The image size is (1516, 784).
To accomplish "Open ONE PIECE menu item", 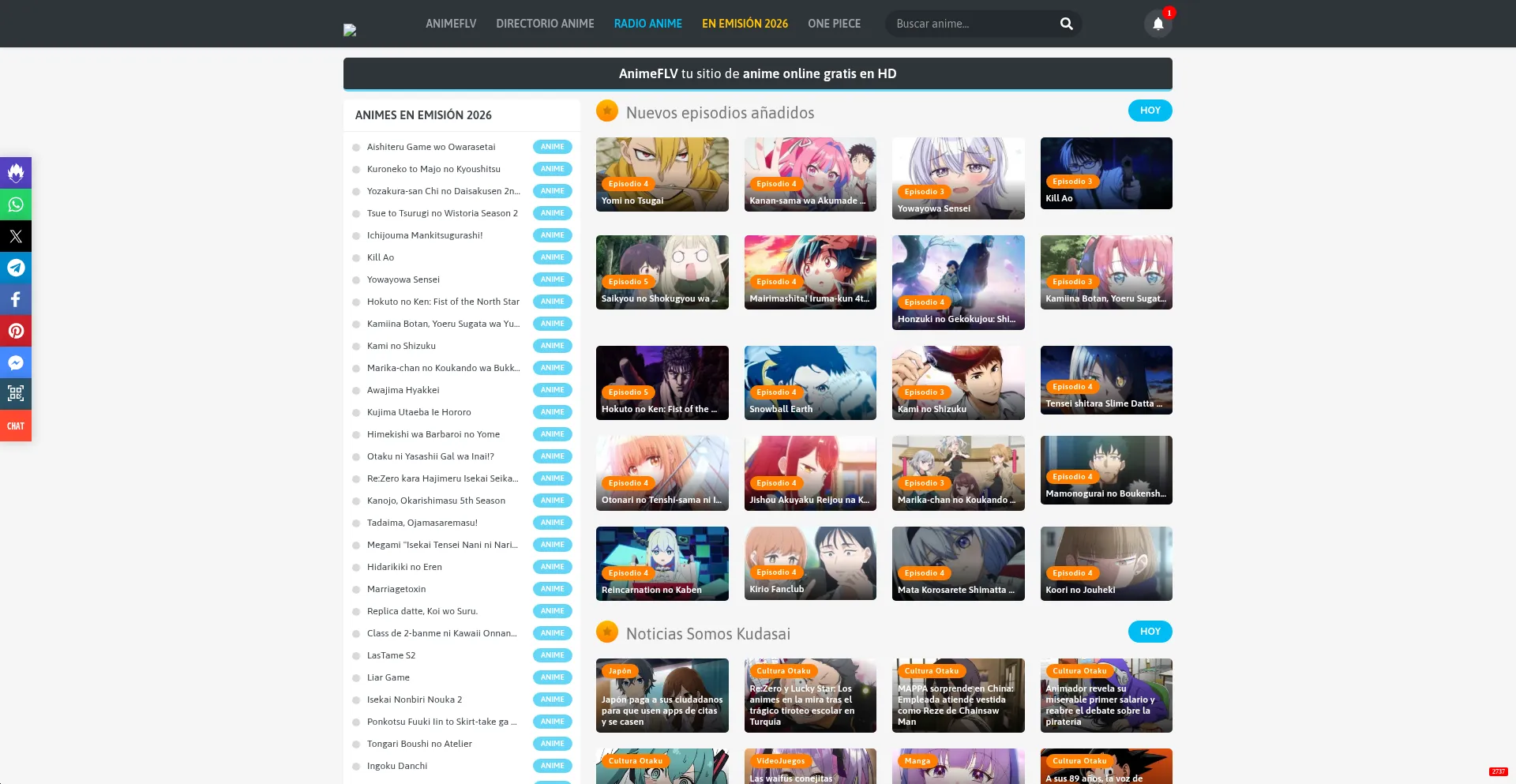I will coord(834,24).
